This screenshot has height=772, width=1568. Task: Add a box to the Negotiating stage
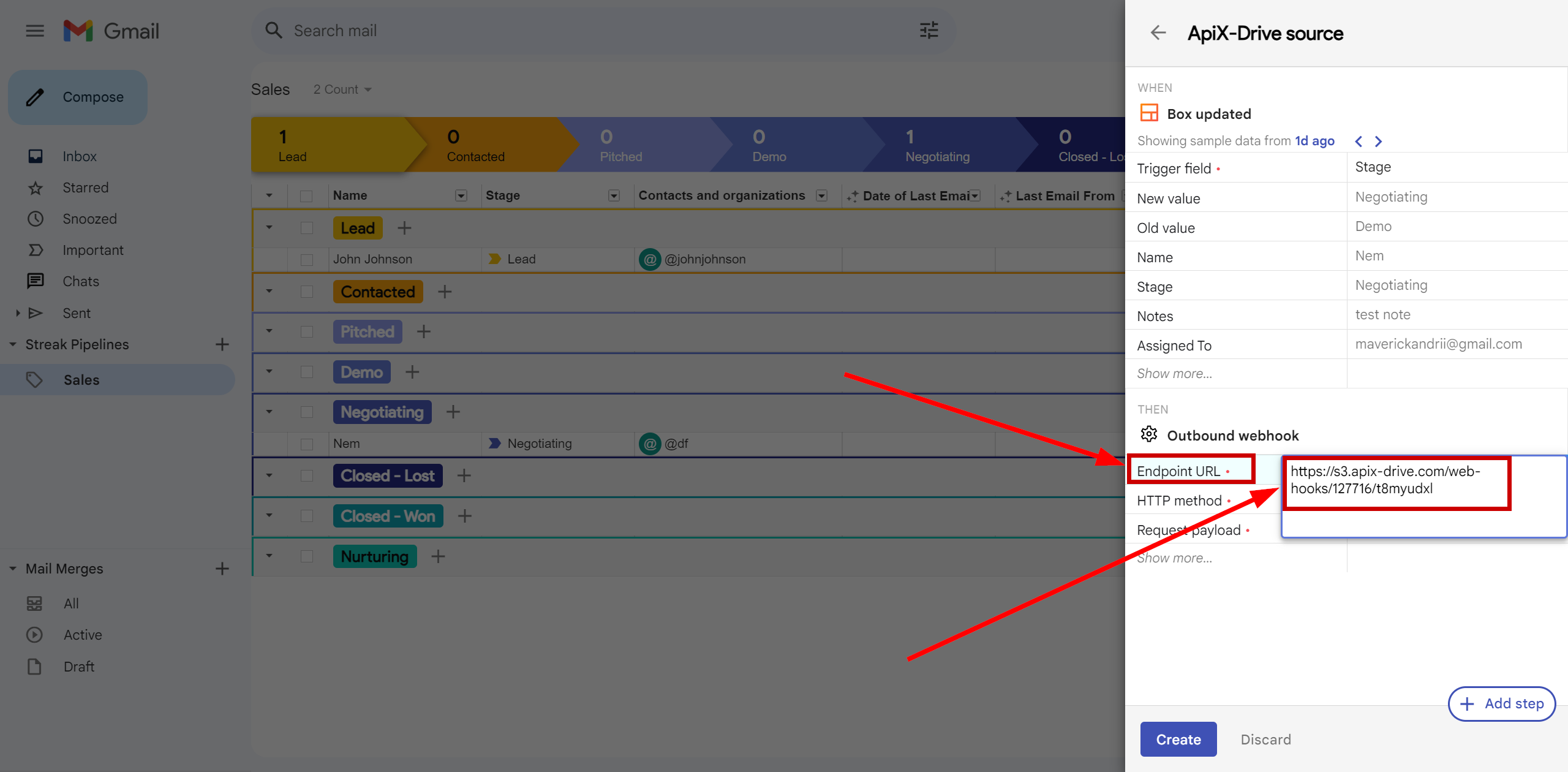tap(453, 412)
